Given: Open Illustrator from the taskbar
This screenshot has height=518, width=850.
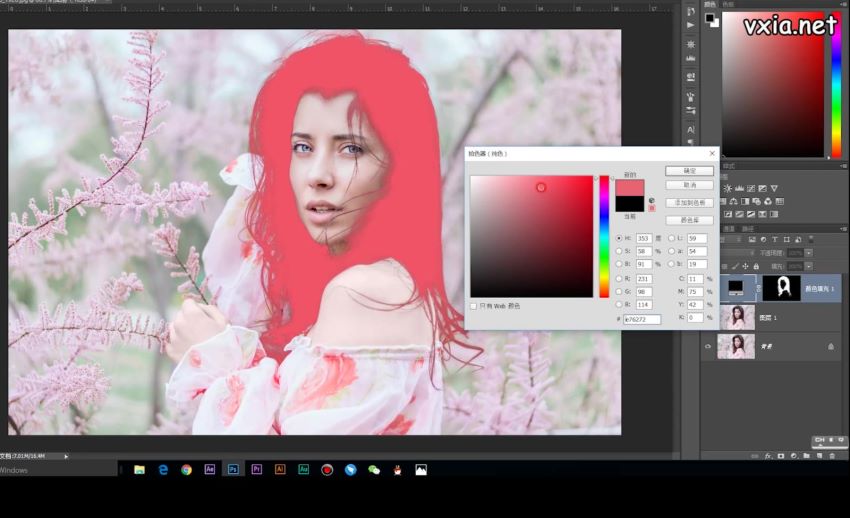Looking at the screenshot, I should 280,469.
